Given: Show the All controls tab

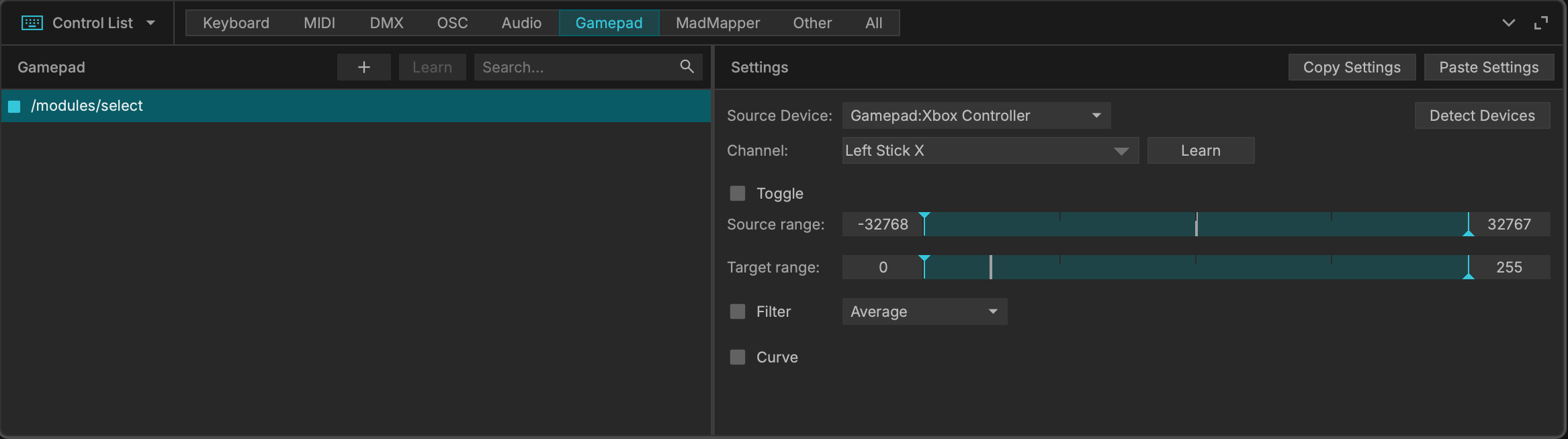Looking at the screenshot, I should [x=873, y=23].
